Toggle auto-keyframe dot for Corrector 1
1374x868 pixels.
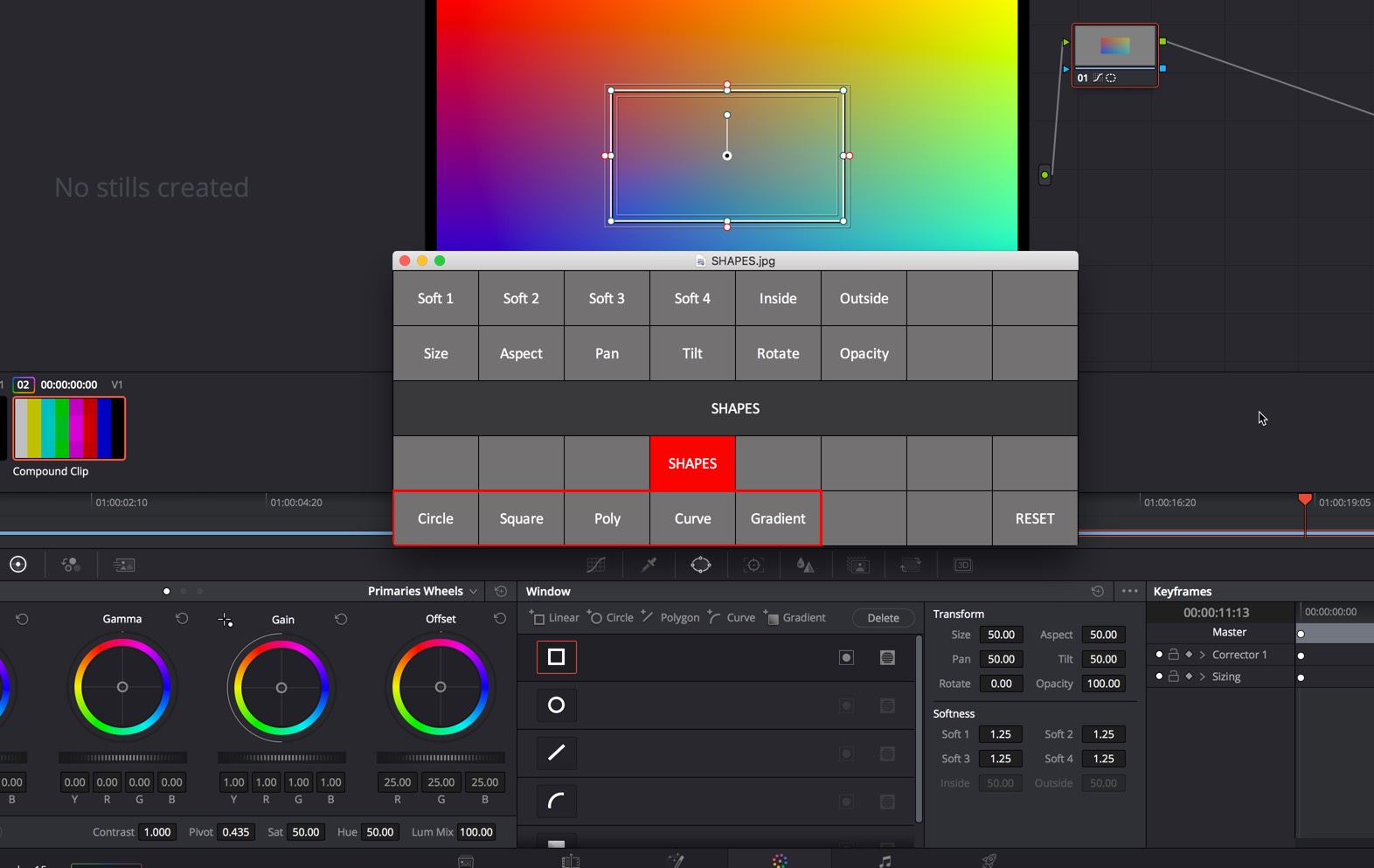click(1159, 654)
